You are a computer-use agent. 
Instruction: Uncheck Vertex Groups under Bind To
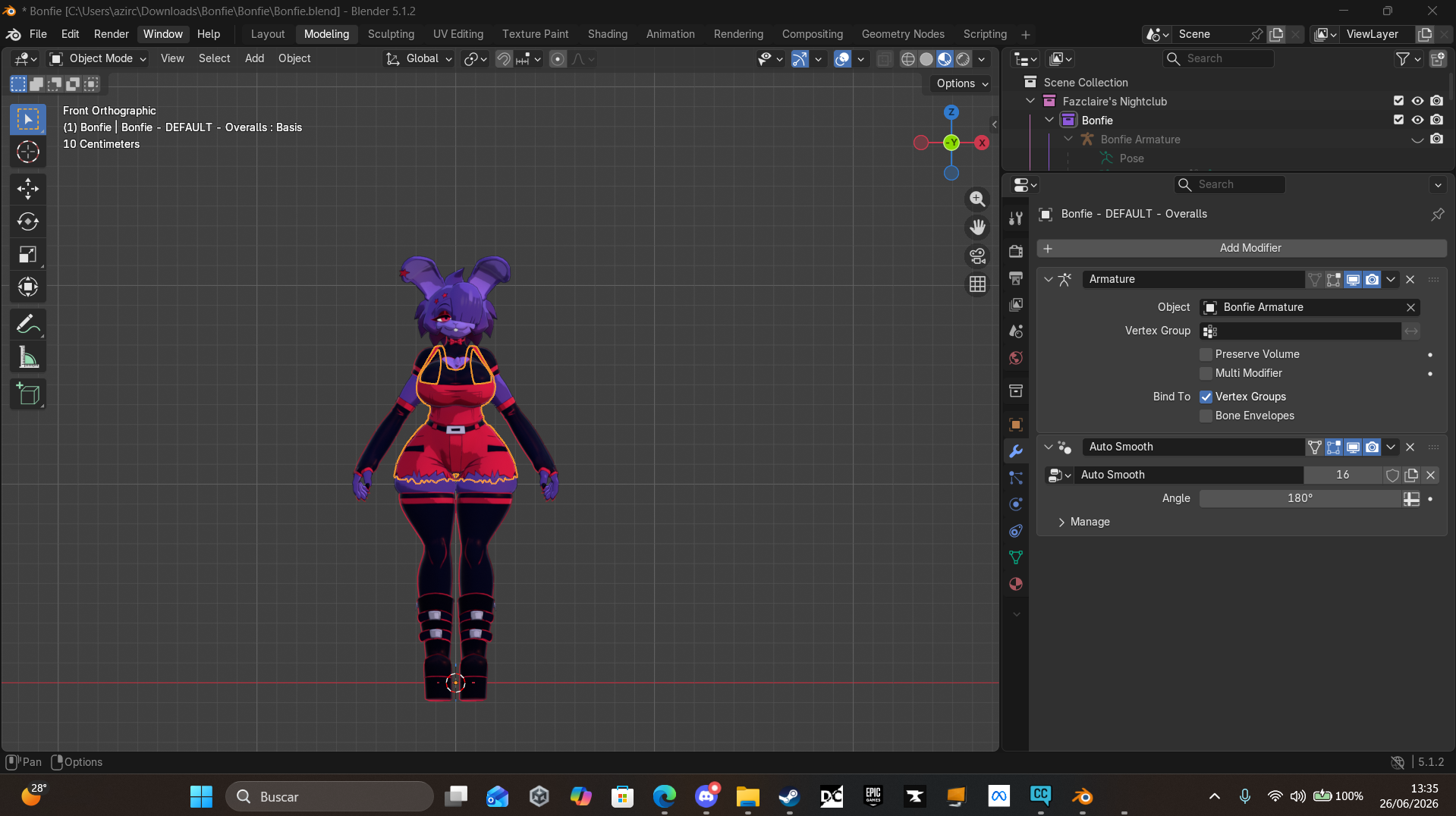coord(1206,397)
